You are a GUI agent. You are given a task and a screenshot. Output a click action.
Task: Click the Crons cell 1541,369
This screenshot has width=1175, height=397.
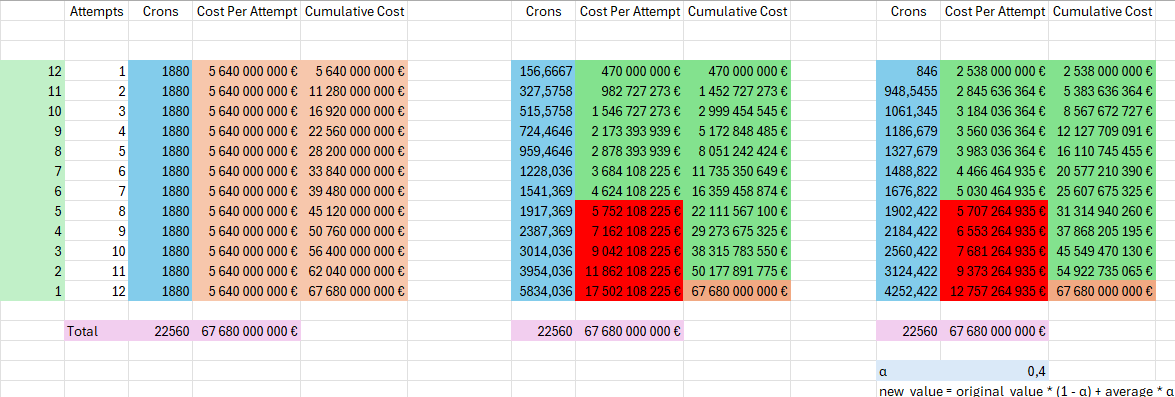(x=543, y=191)
